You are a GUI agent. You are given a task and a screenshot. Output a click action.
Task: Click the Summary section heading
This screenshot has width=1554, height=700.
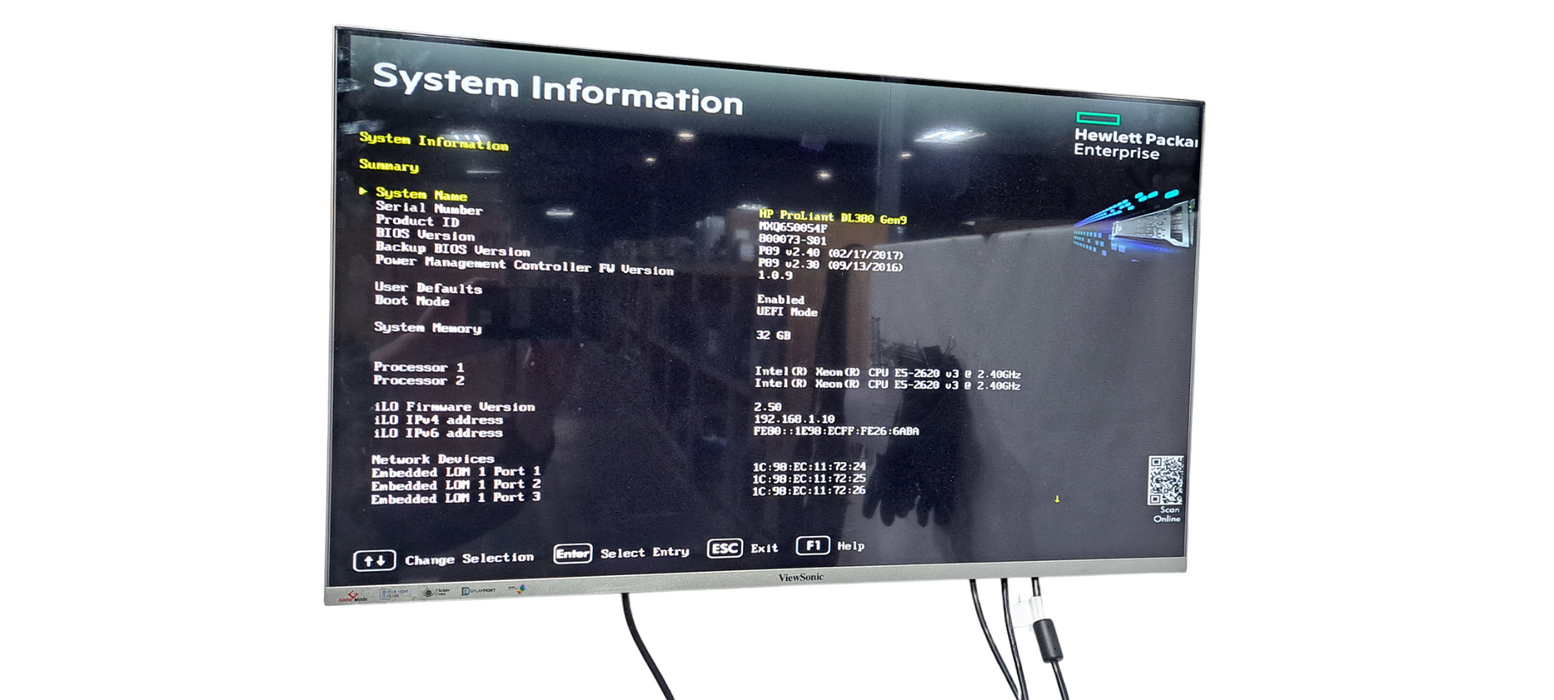click(388, 166)
